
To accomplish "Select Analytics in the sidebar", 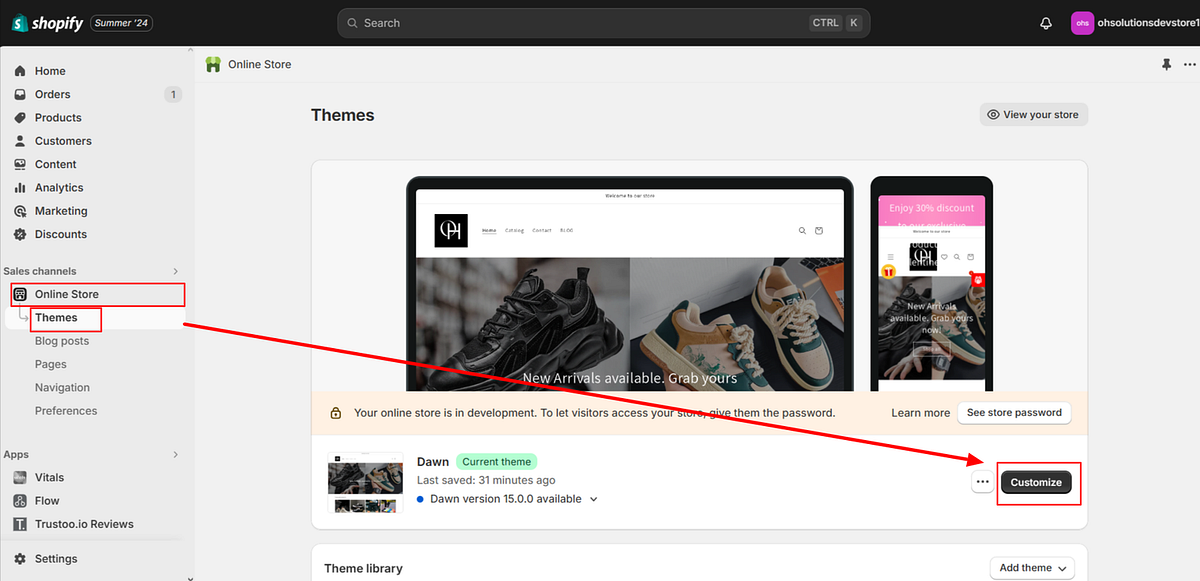I will coord(60,187).
